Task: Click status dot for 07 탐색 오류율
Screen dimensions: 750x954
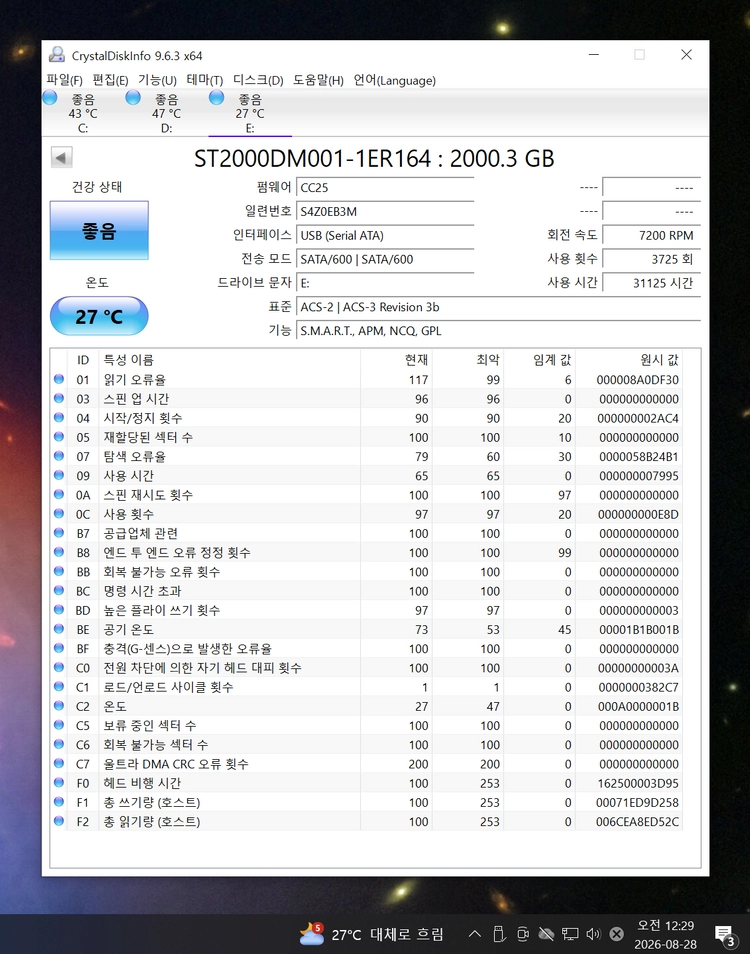Action: tap(59, 456)
